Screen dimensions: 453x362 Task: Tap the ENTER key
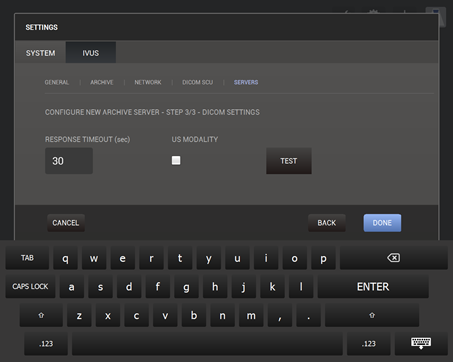(373, 286)
